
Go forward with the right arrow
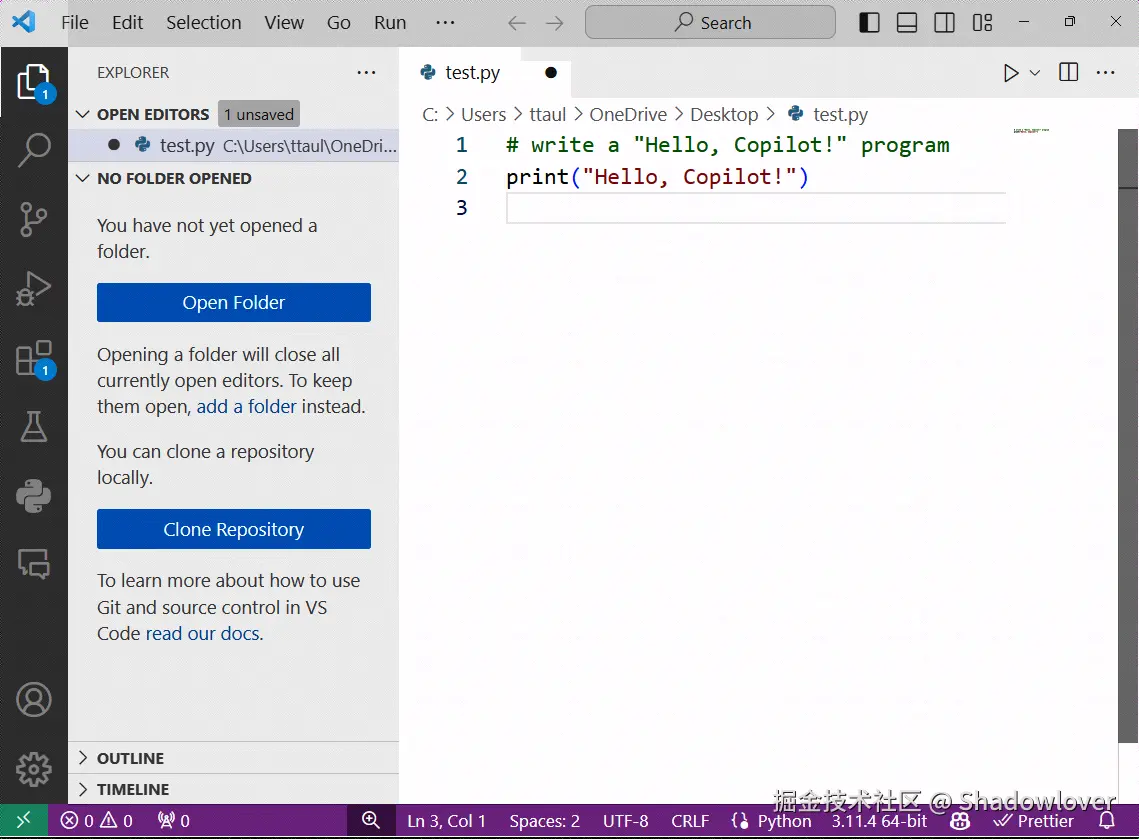tap(554, 23)
